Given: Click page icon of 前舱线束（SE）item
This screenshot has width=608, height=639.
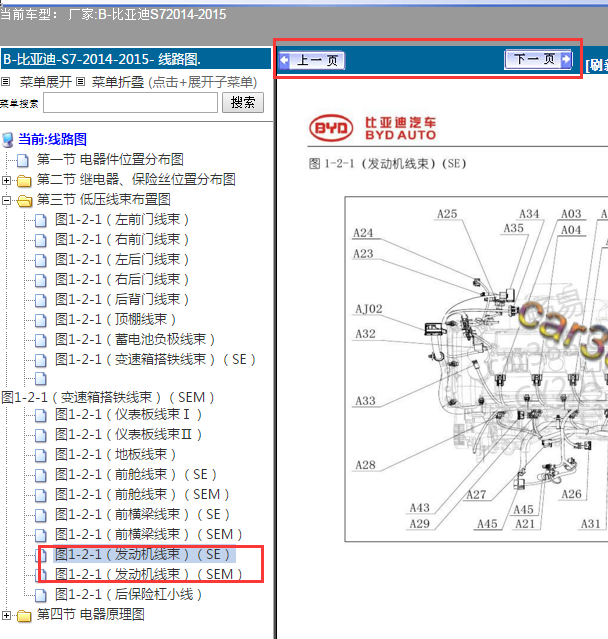Looking at the screenshot, I should pyautogui.click(x=41, y=476).
